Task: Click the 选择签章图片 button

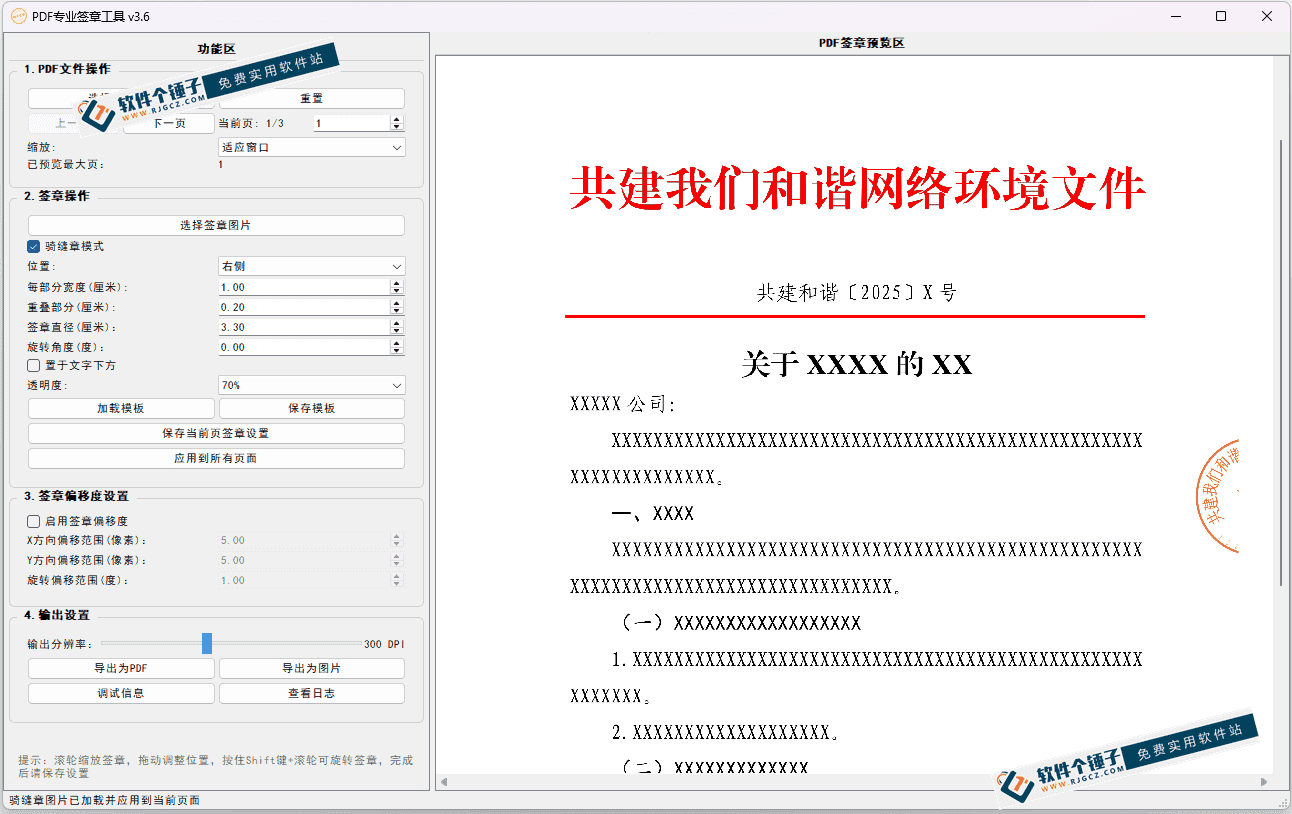Action: point(216,225)
